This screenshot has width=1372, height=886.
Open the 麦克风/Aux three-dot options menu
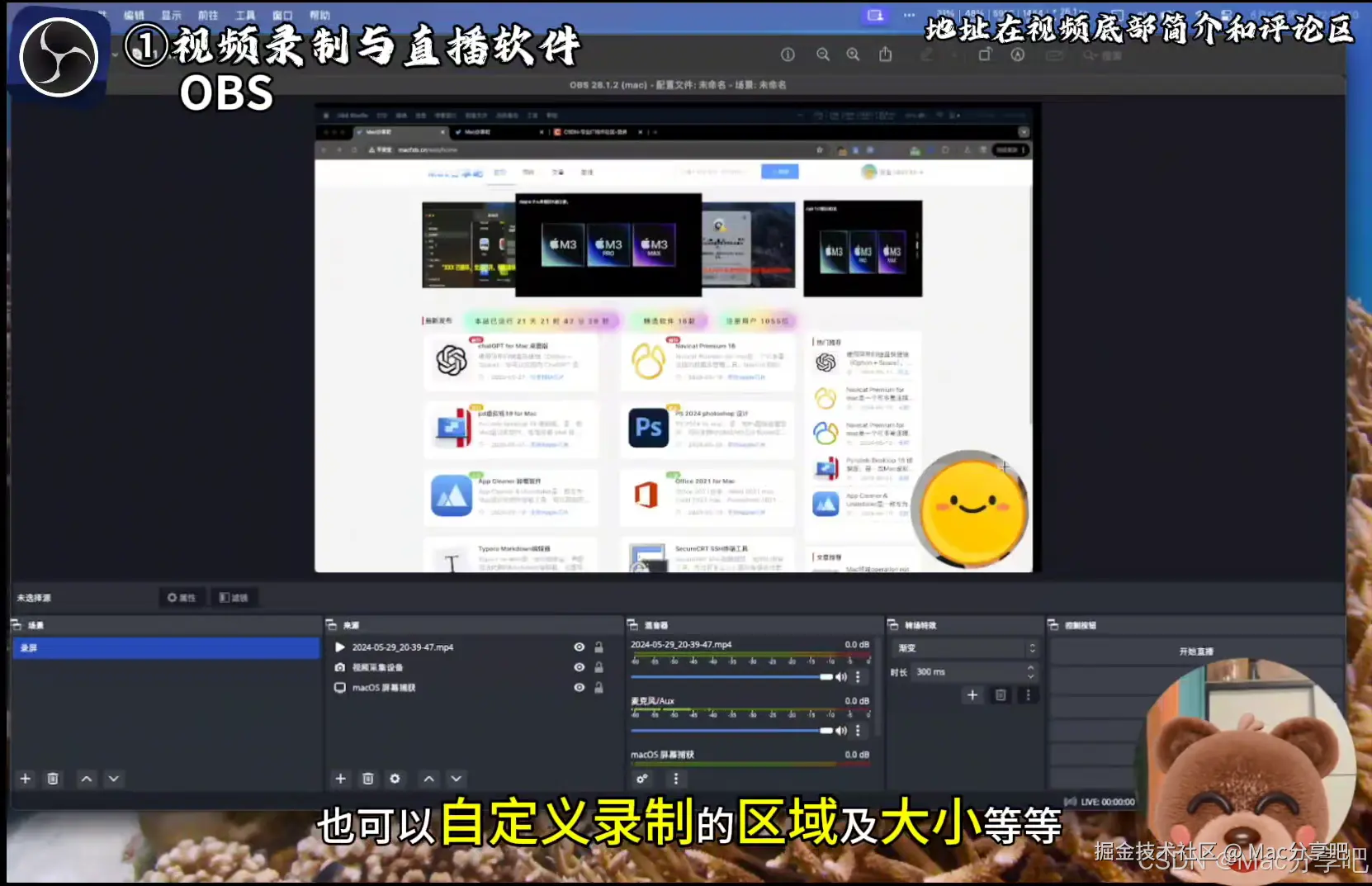(858, 730)
